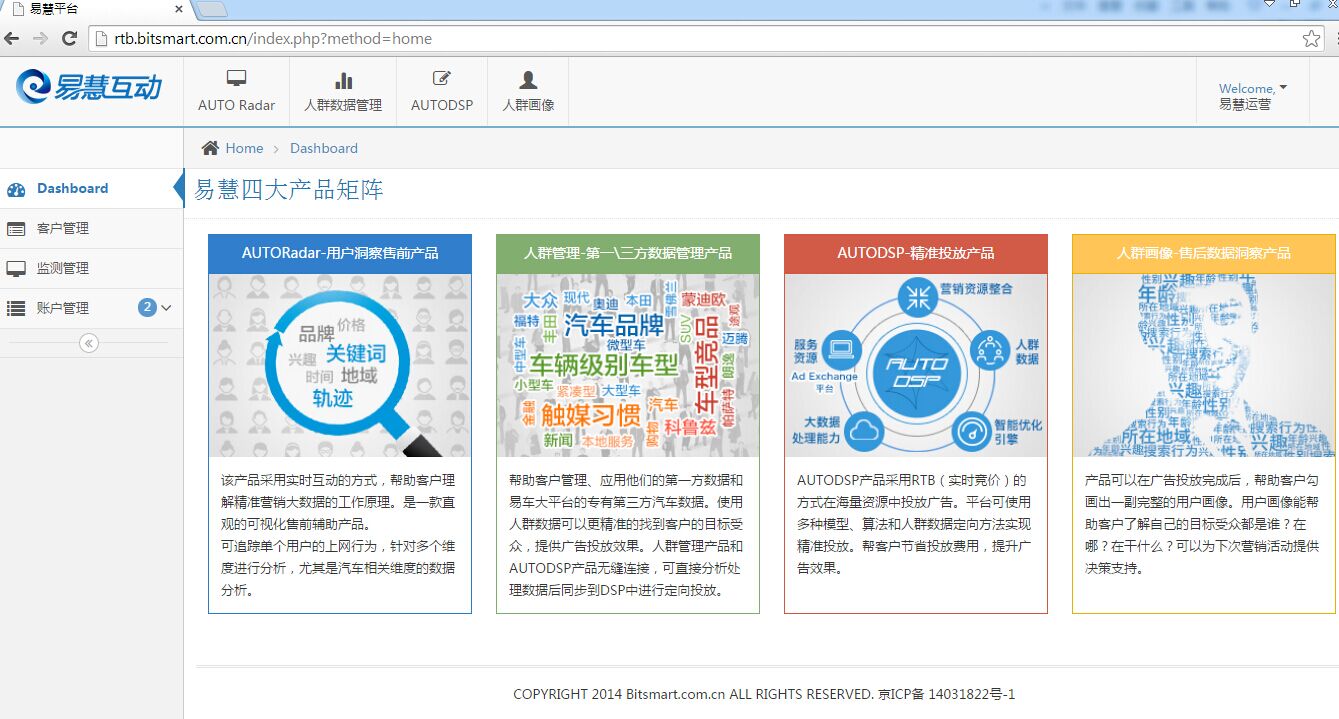Click the 账户管理 list icon
1339x719 pixels.
(15, 309)
